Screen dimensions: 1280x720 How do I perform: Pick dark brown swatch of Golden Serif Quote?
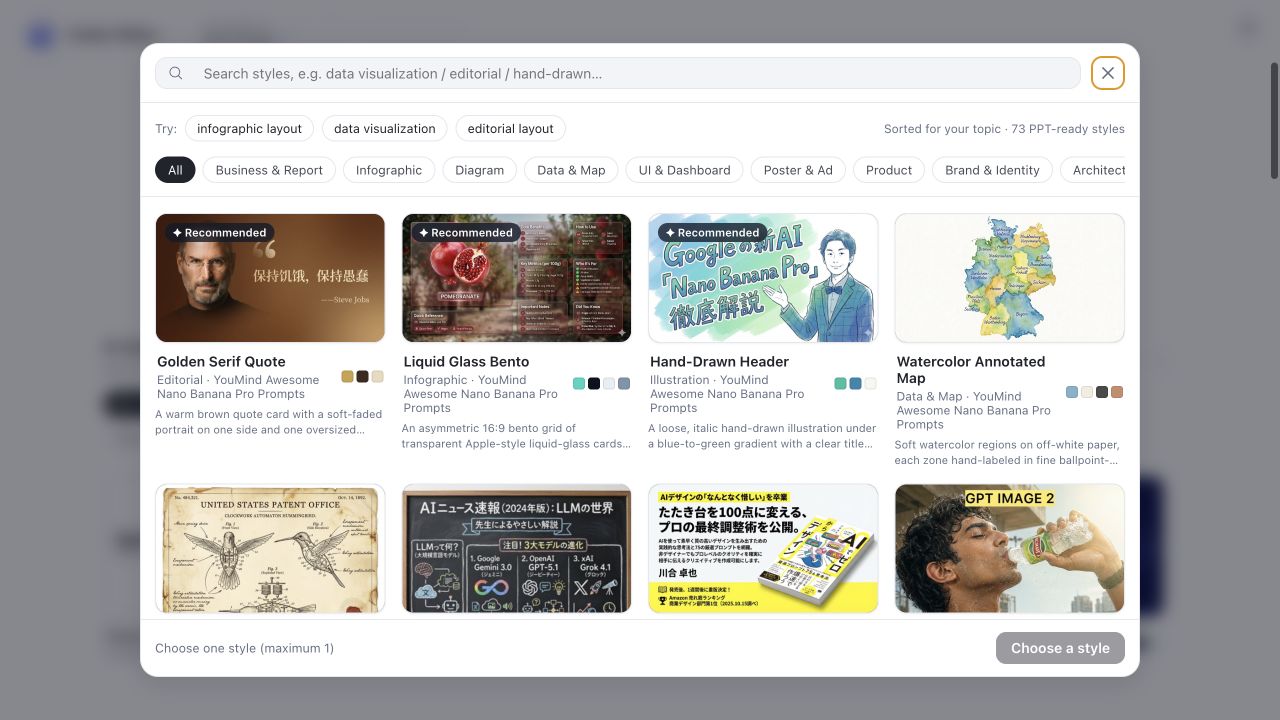(362, 377)
